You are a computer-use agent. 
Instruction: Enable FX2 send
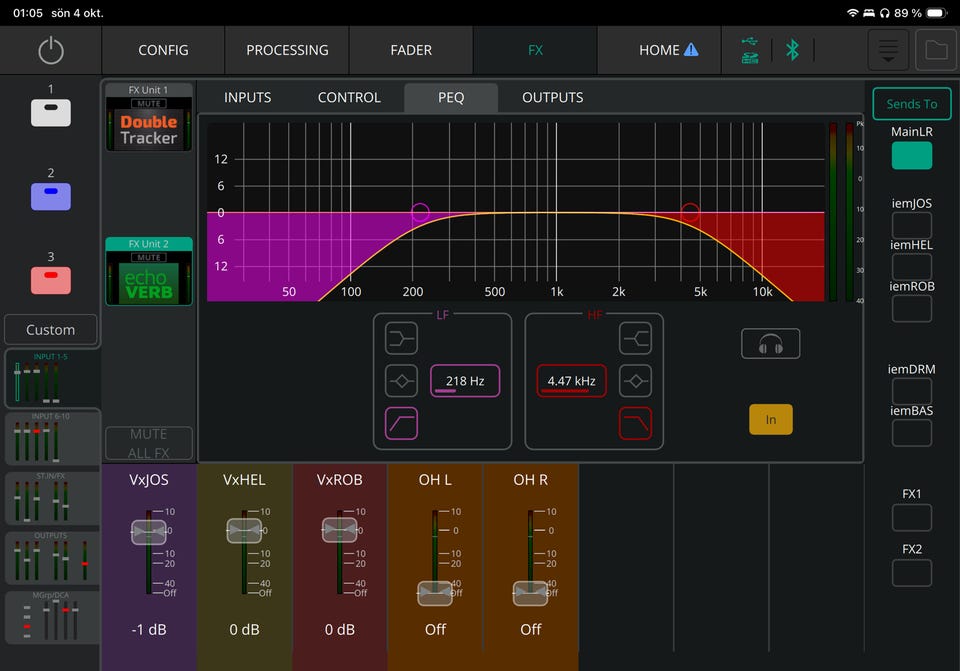(x=912, y=573)
